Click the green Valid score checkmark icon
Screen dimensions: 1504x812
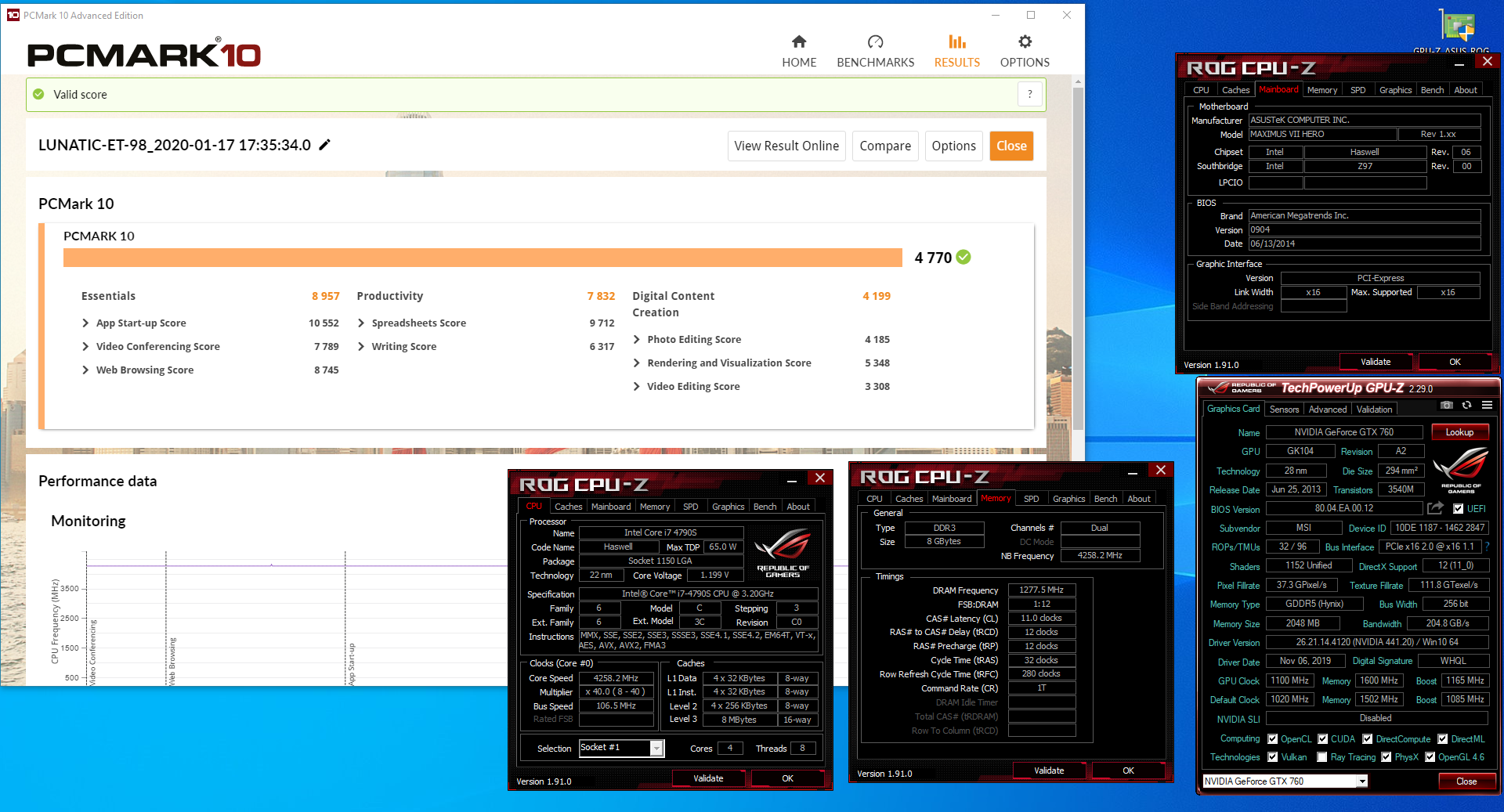(38, 94)
